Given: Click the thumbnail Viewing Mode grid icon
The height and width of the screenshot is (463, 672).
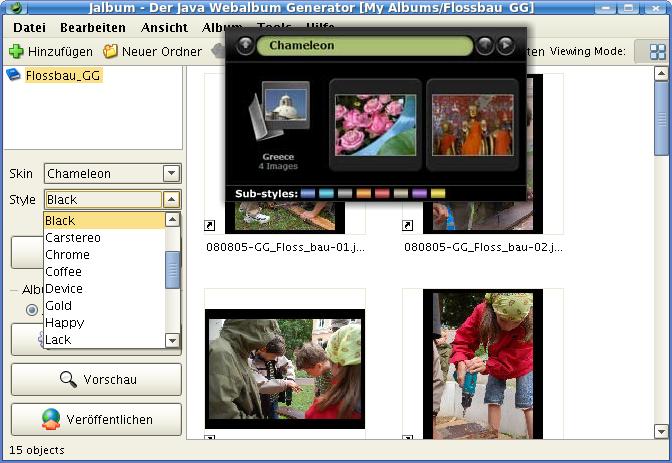Looking at the screenshot, I should coord(658,52).
